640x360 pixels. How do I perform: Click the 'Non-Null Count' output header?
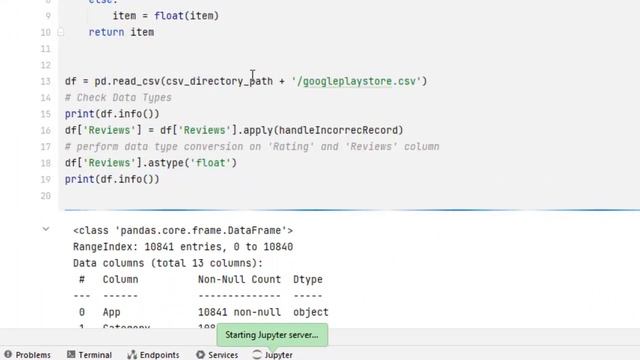pos(239,280)
